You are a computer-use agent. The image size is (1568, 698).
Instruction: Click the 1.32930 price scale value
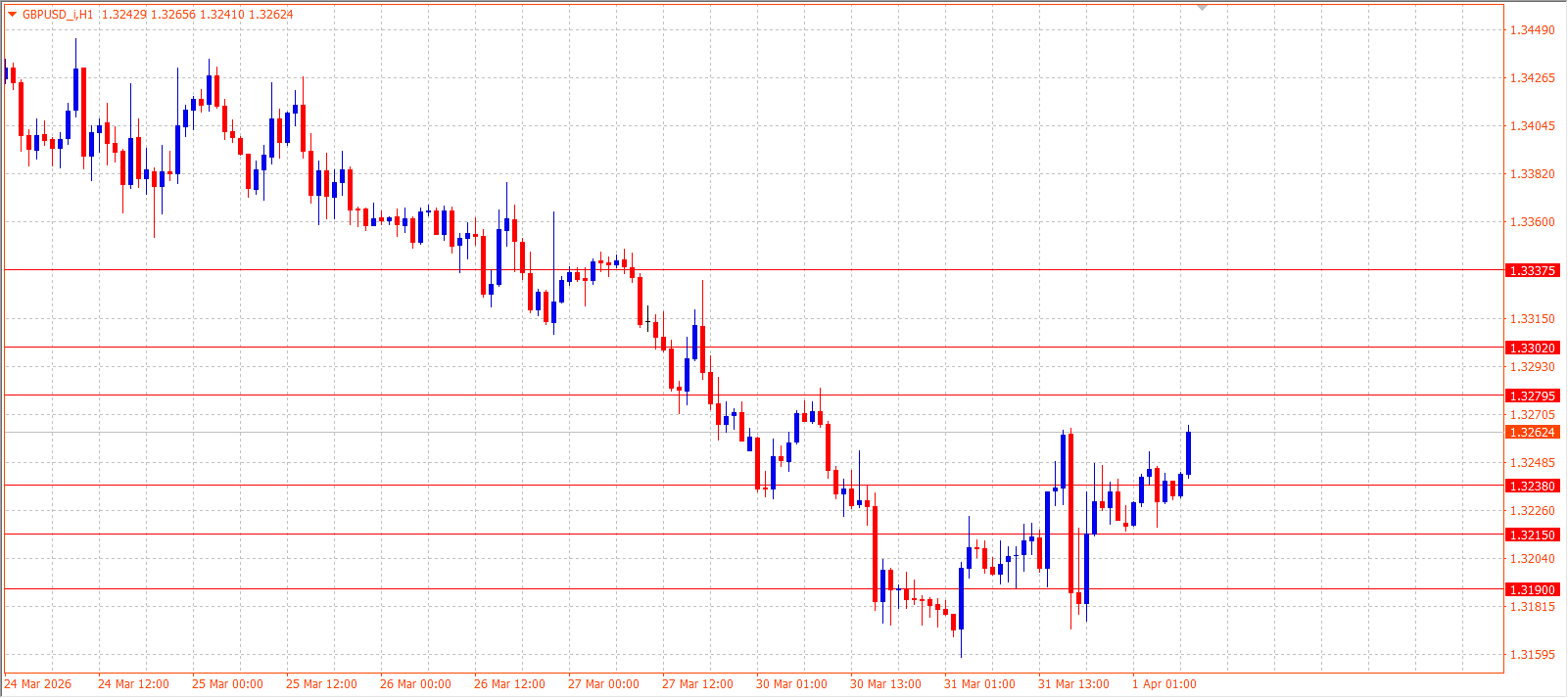click(1532, 367)
